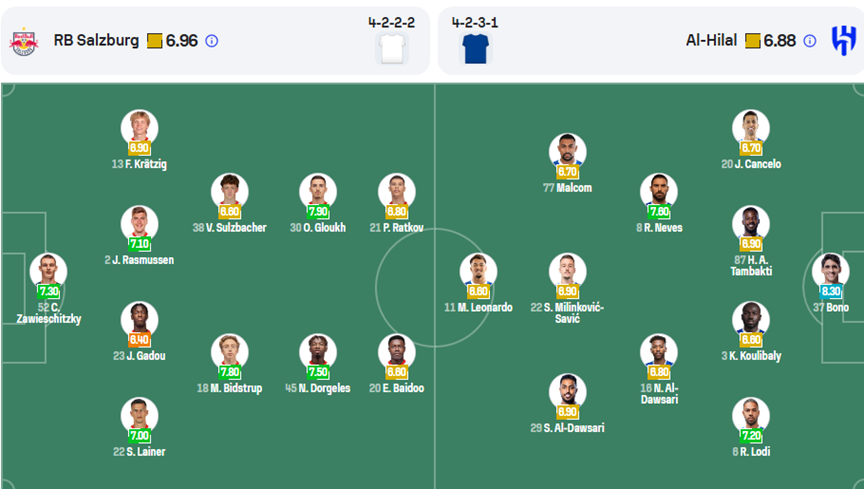Click N. Dorgeles's 7.50 rating badge
Image resolution: width=864 pixels, height=489 pixels.
point(317,372)
